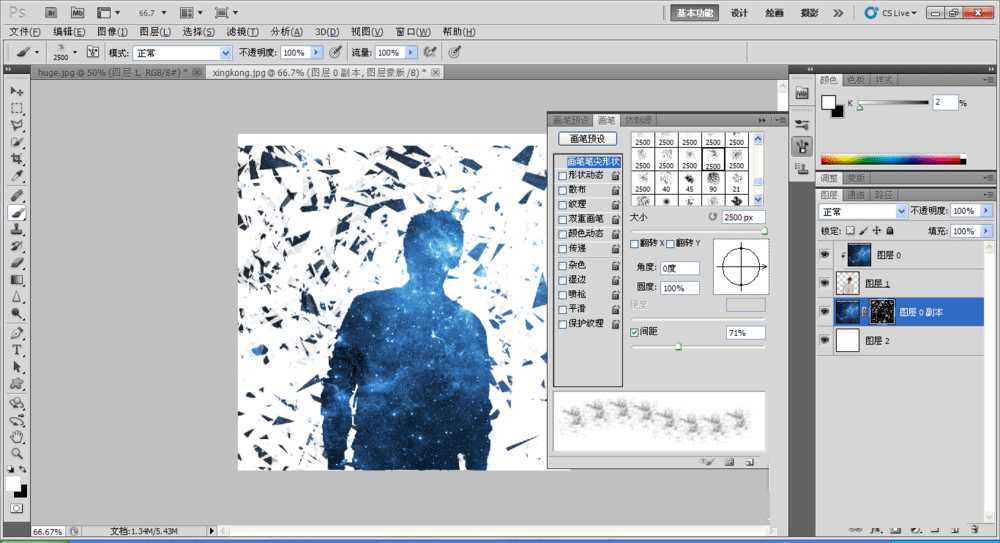Choose the Type (T) tool

(x=17, y=350)
